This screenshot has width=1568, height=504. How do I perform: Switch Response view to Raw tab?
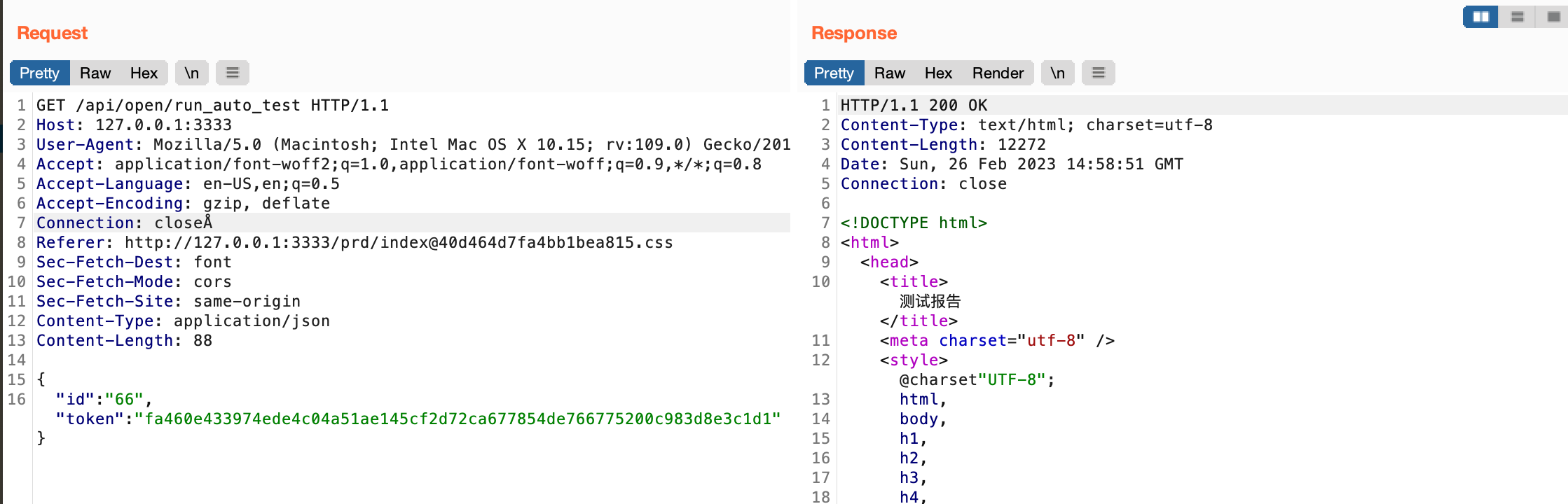(x=890, y=73)
